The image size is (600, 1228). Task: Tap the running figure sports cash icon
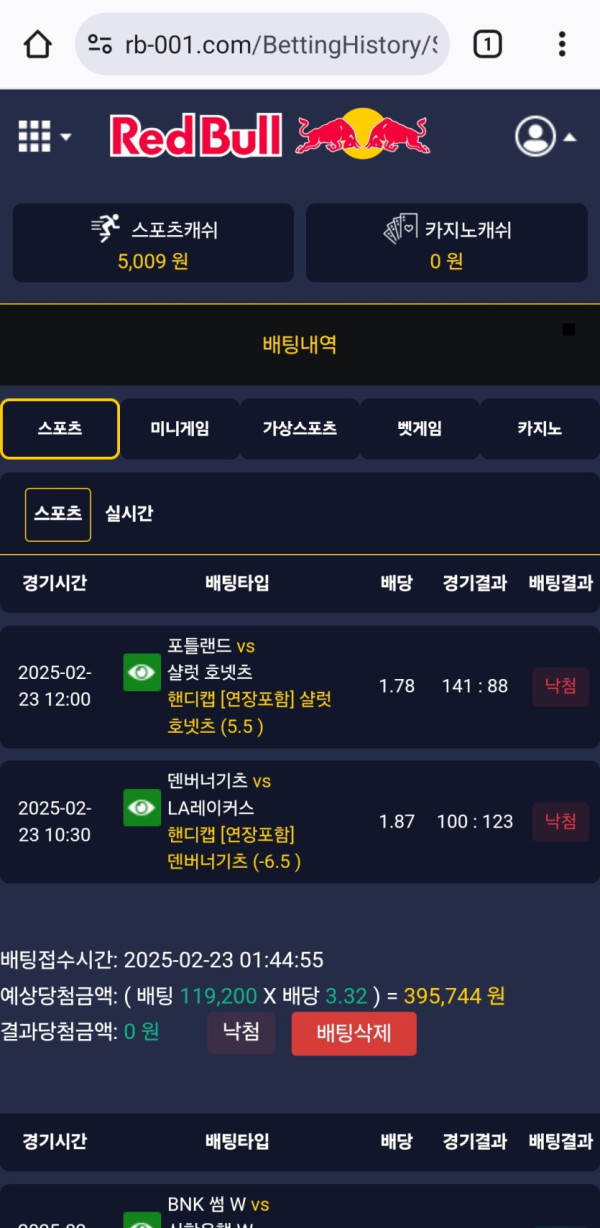click(x=106, y=228)
